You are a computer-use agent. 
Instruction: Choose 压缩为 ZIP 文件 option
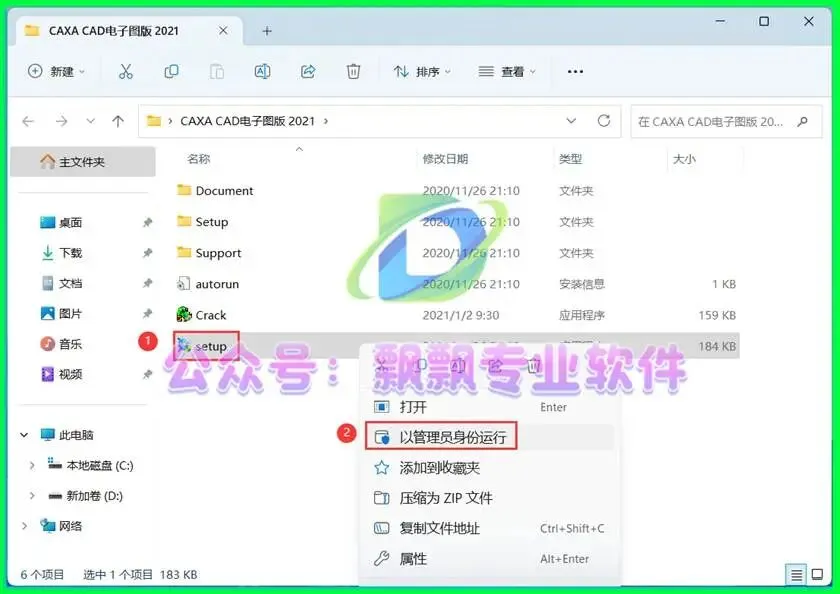[x=490, y=498]
